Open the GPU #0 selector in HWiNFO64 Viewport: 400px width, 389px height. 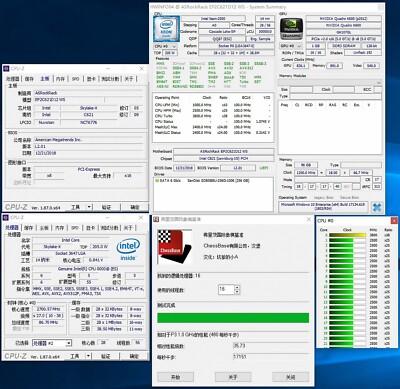pos(291,46)
